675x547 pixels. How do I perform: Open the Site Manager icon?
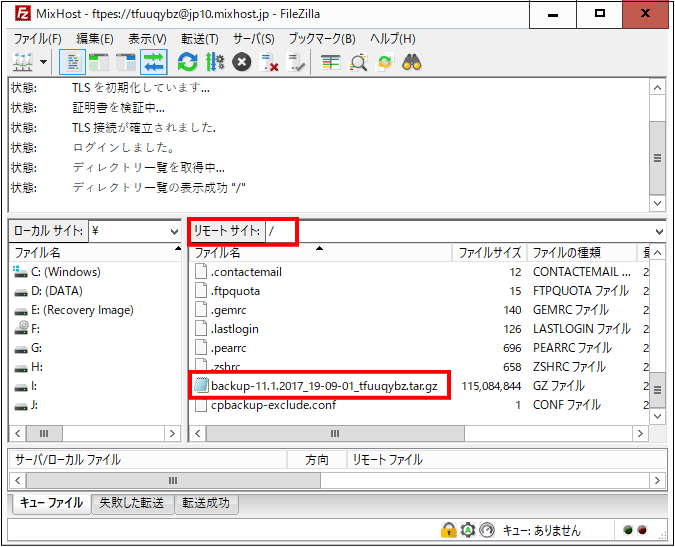(x=23, y=62)
